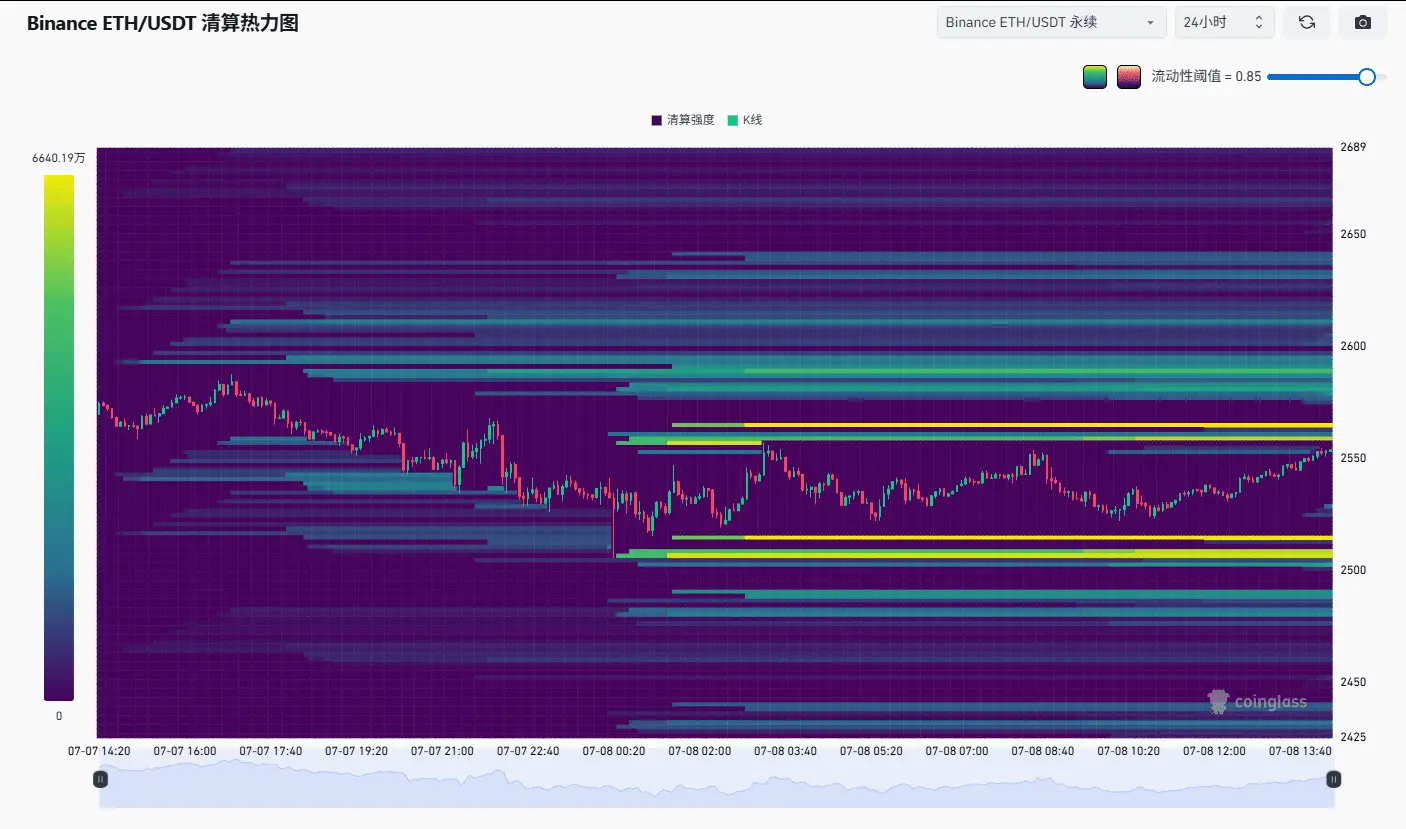Click the 2425 bottom price axis label
Screen dimensions: 1406x829
[x=1353, y=736]
